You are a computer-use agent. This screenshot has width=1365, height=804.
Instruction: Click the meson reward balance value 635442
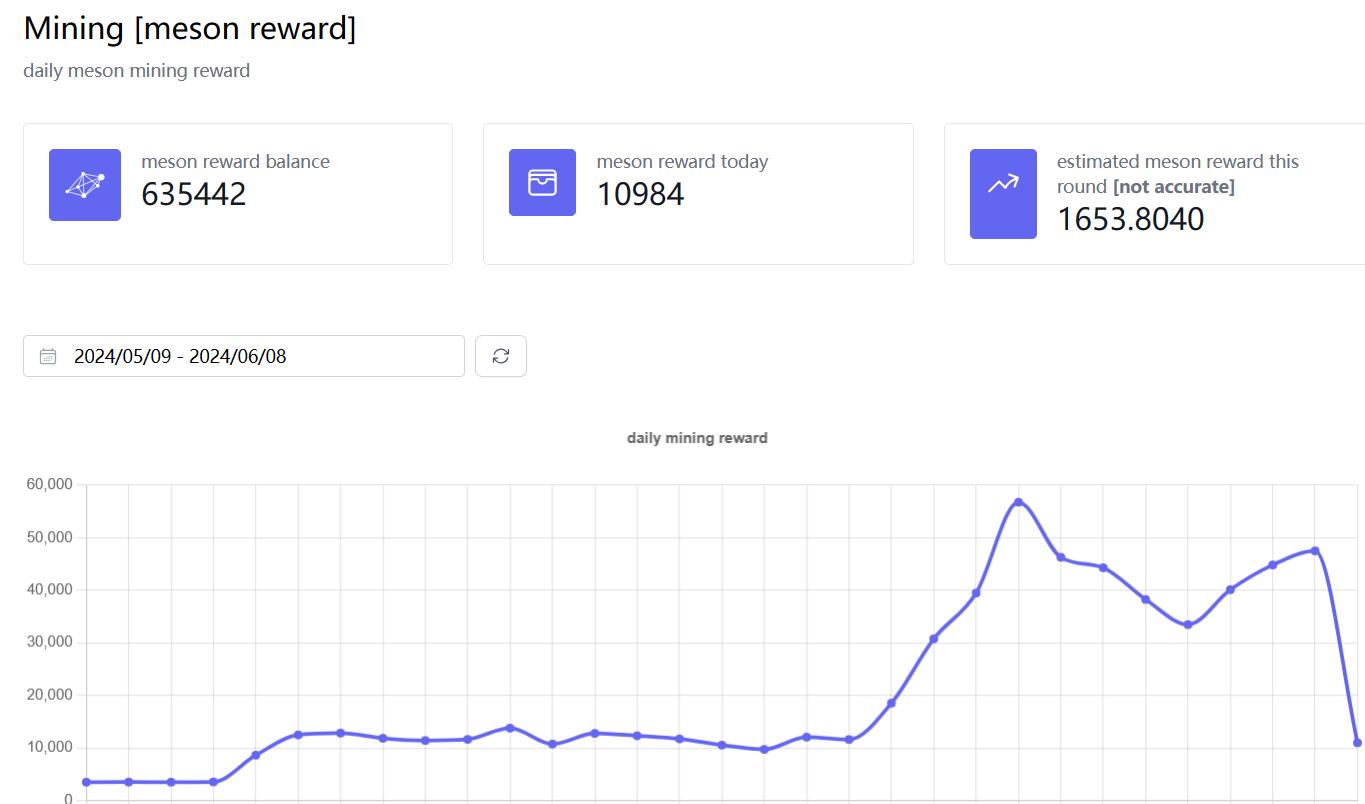point(194,194)
